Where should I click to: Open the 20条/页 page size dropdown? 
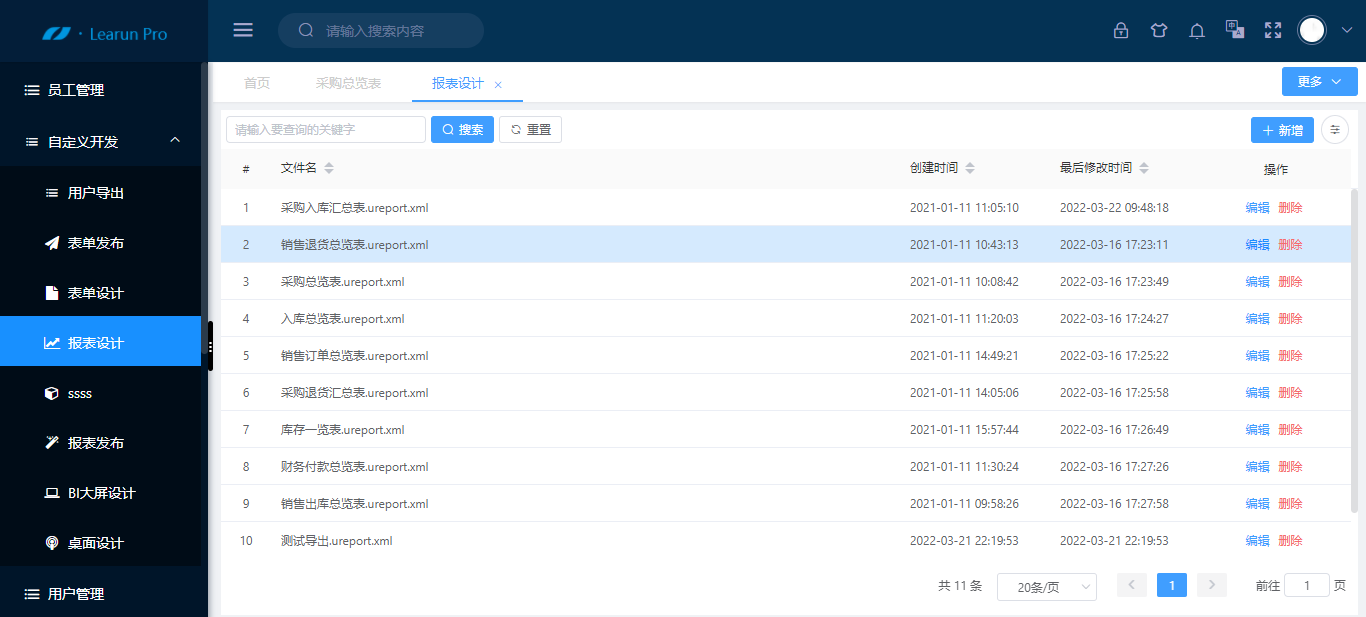click(1047, 587)
